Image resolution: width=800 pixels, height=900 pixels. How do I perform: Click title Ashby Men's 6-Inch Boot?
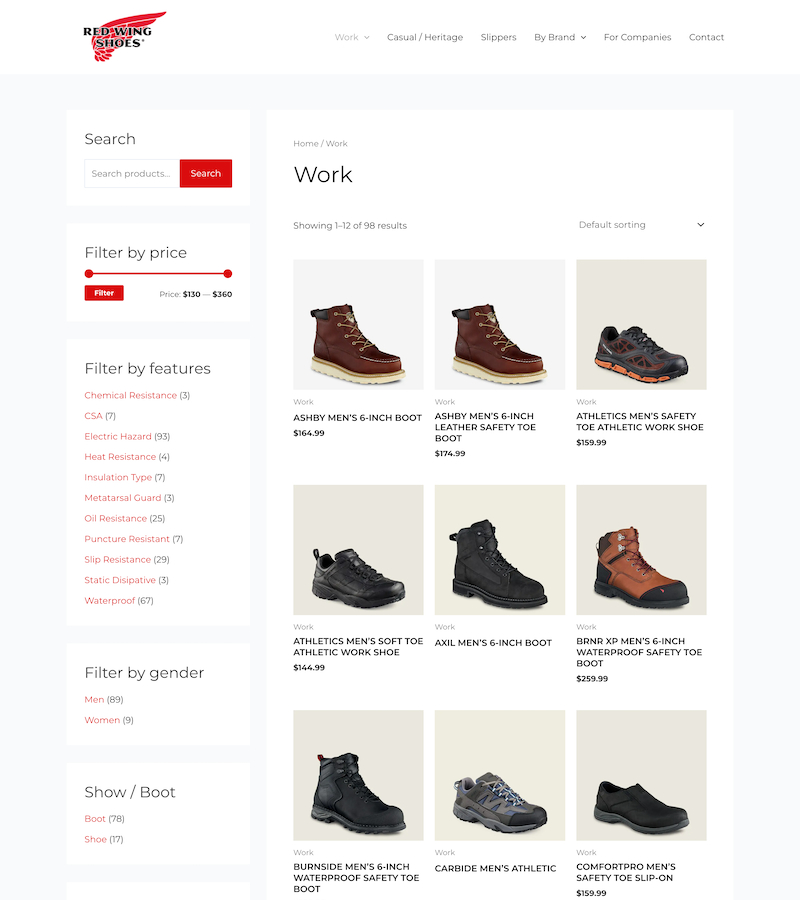(x=358, y=418)
